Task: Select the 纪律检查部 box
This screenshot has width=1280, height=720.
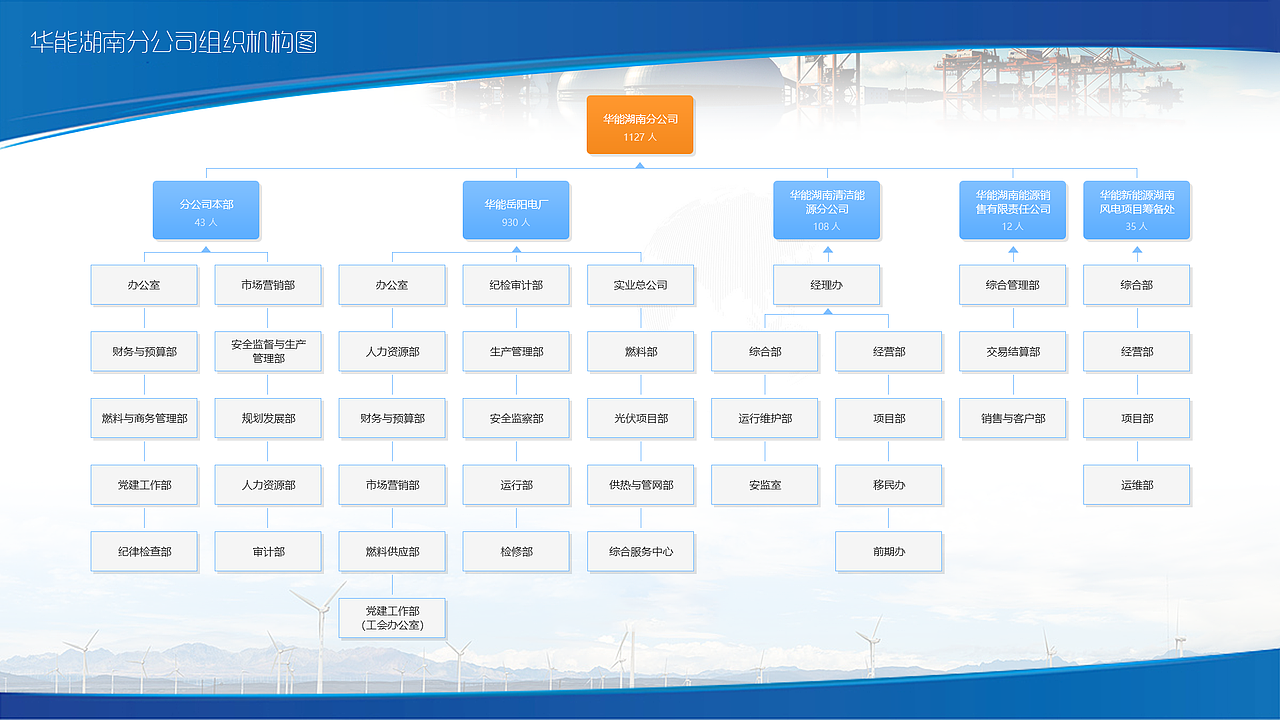Action: tap(144, 551)
